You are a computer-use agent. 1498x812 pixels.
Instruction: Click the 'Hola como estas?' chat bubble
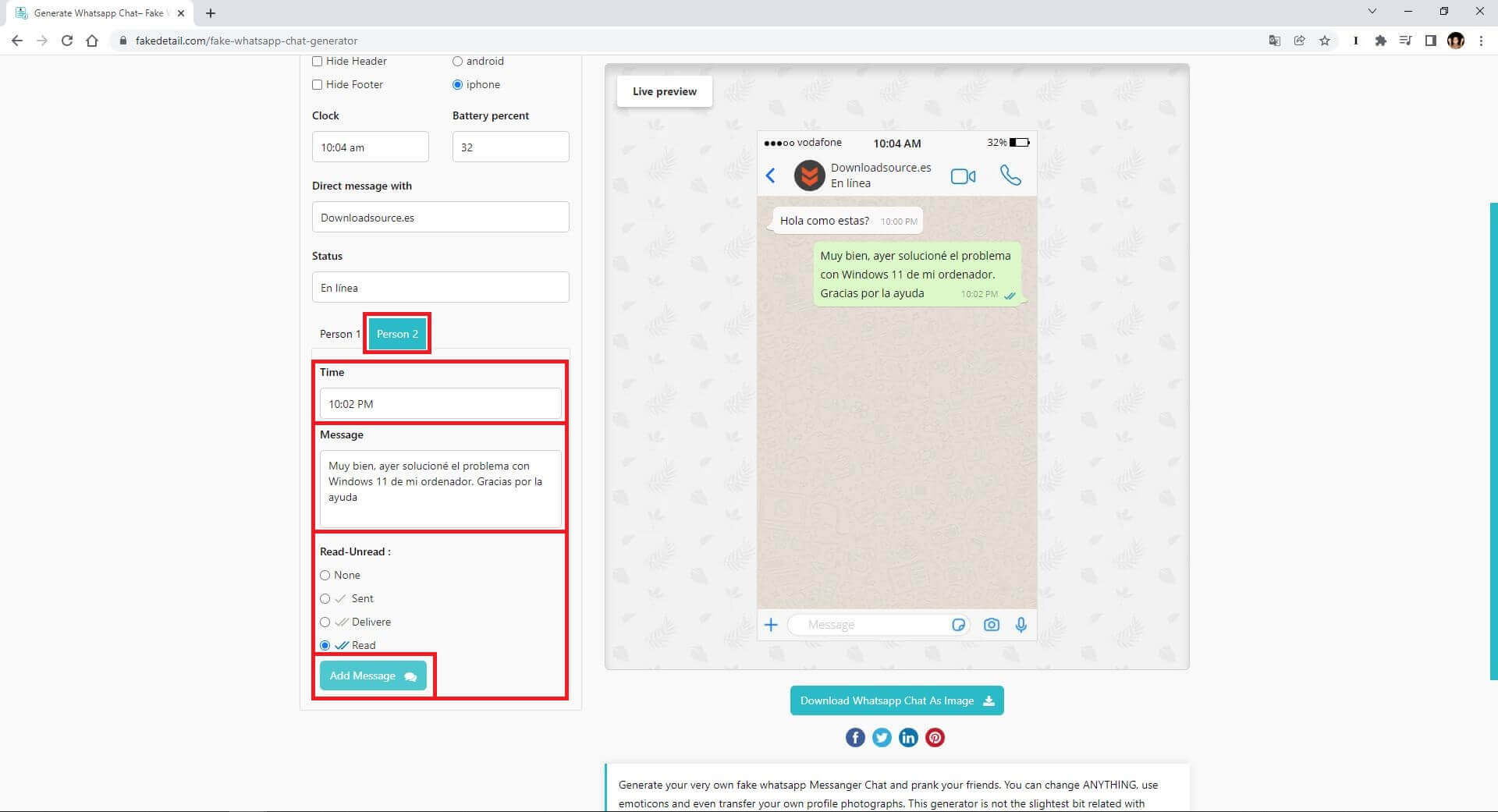(847, 221)
